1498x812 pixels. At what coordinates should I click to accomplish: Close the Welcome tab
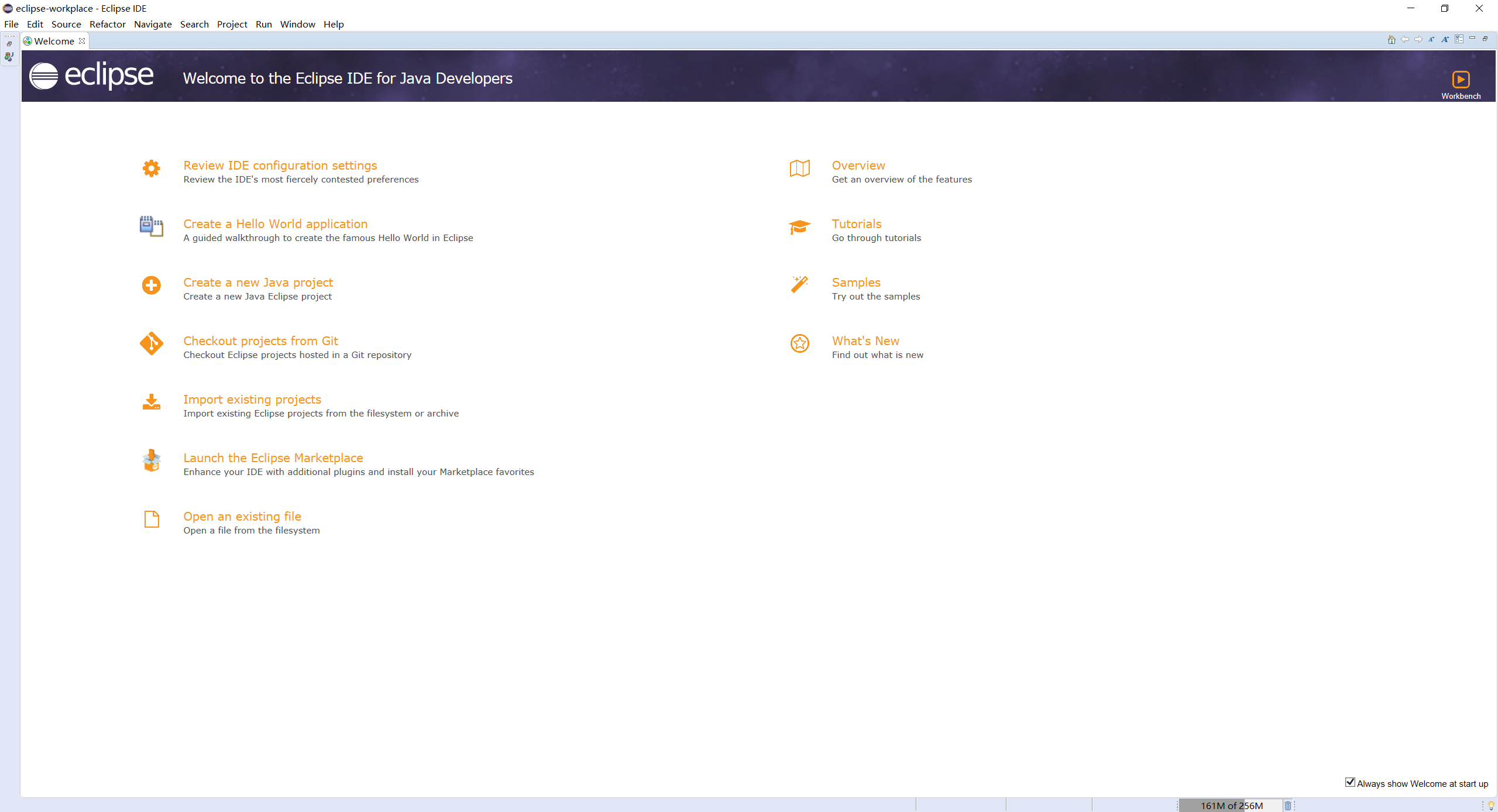[x=82, y=41]
